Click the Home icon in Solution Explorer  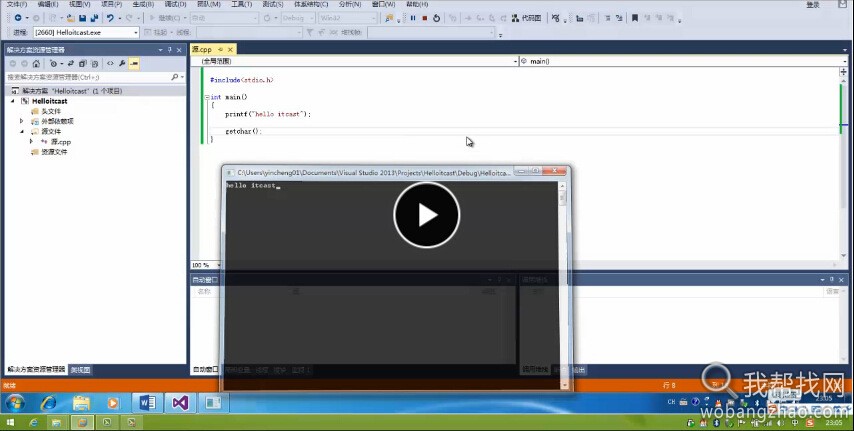pyautogui.click(x=36, y=64)
